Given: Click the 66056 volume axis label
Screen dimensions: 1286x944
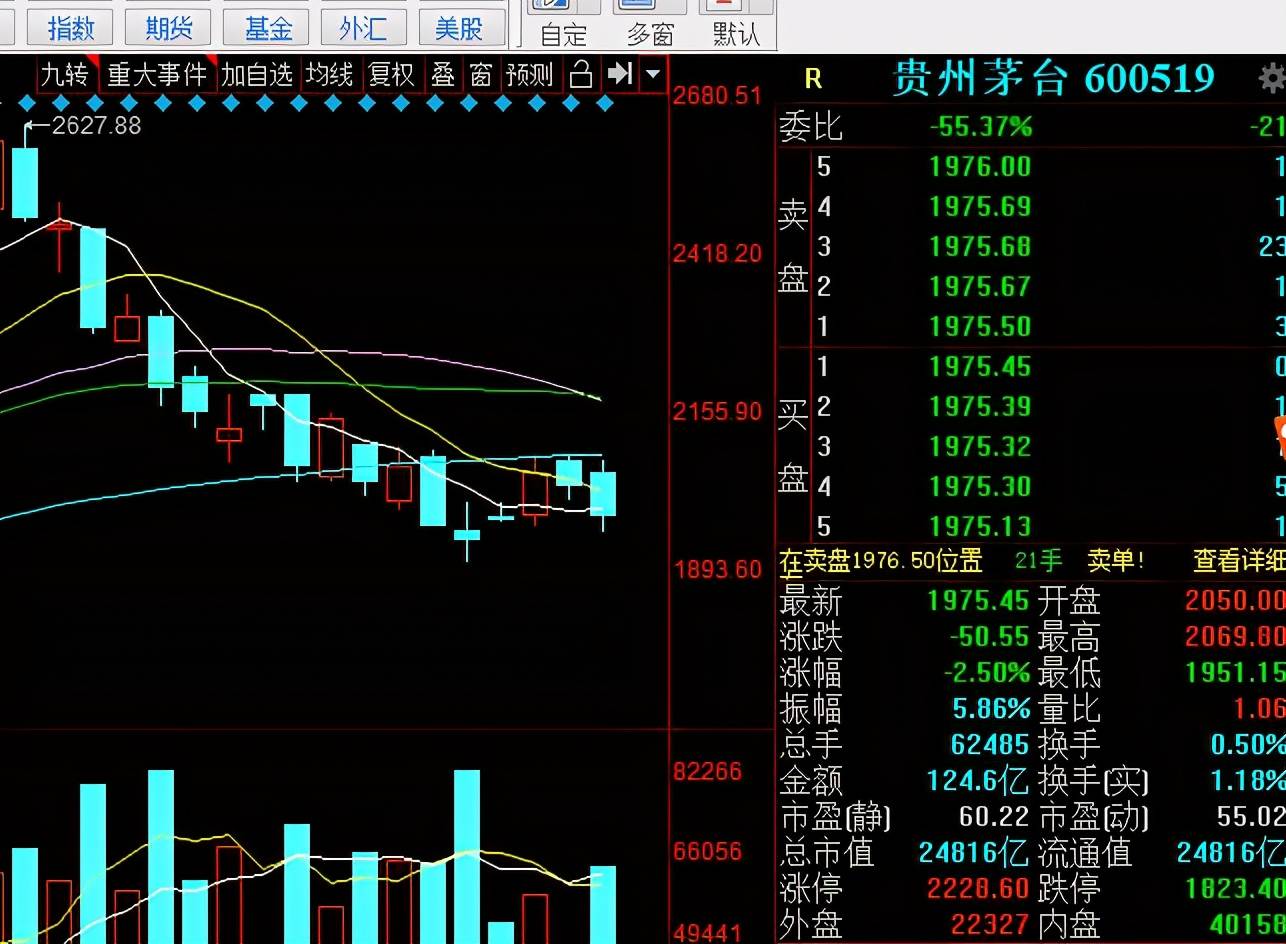Looking at the screenshot, I should (x=708, y=851).
